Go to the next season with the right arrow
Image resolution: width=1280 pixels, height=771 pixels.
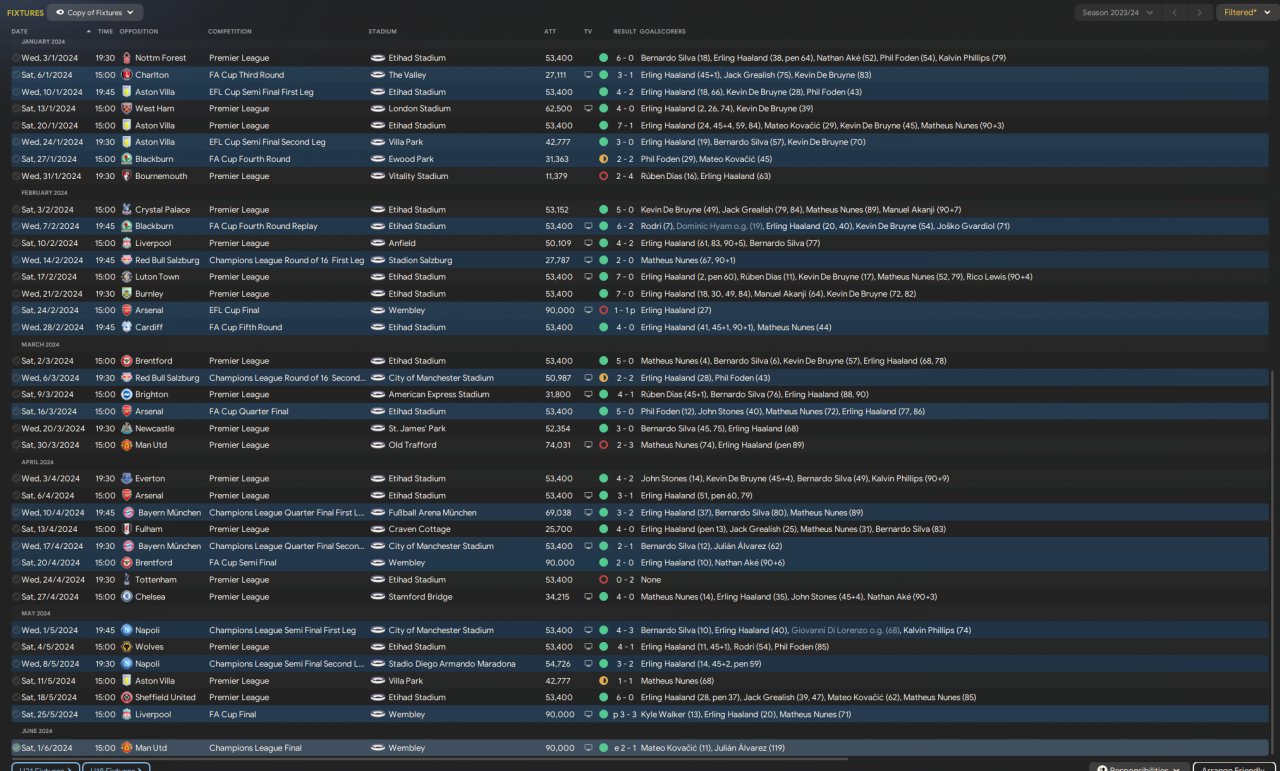1201,13
